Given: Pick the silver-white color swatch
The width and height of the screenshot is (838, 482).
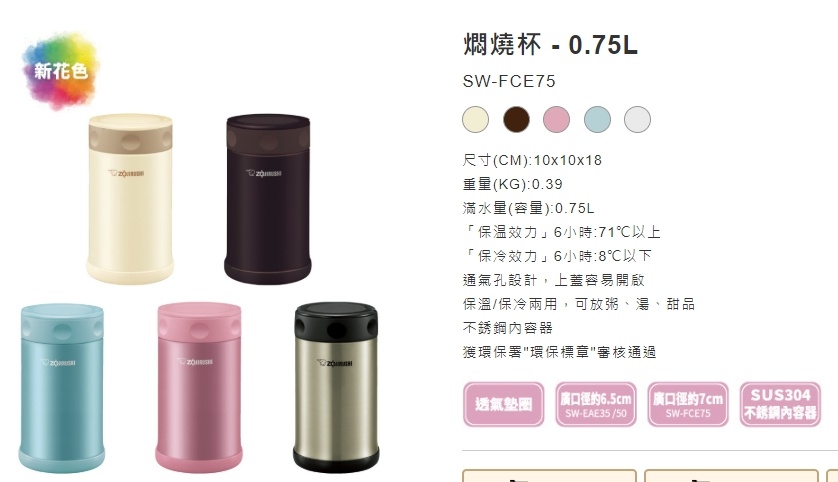Looking at the screenshot, I should point(637,119).
